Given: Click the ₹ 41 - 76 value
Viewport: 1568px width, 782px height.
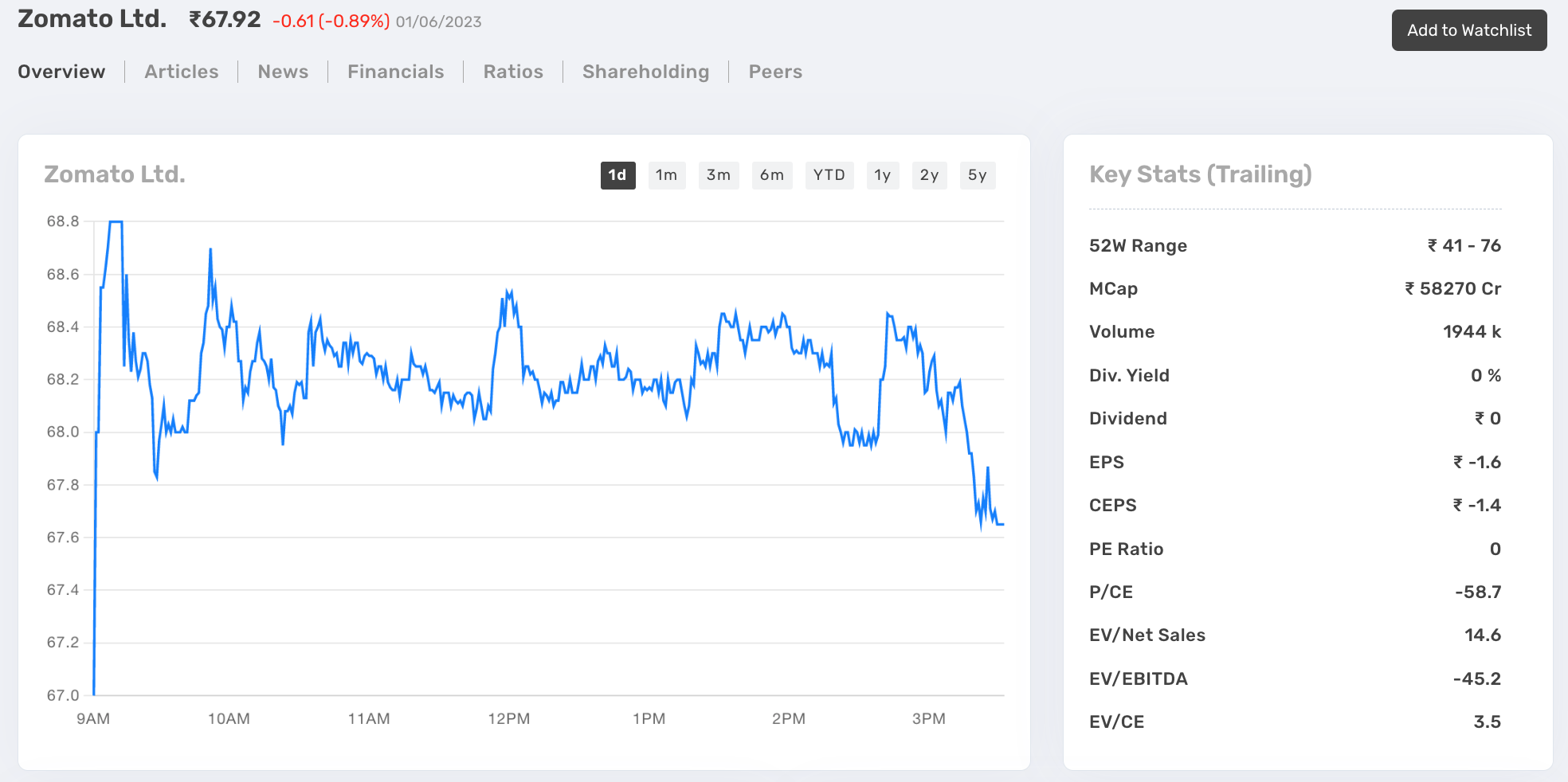Looking at the screenshot, I should 1464,245.
